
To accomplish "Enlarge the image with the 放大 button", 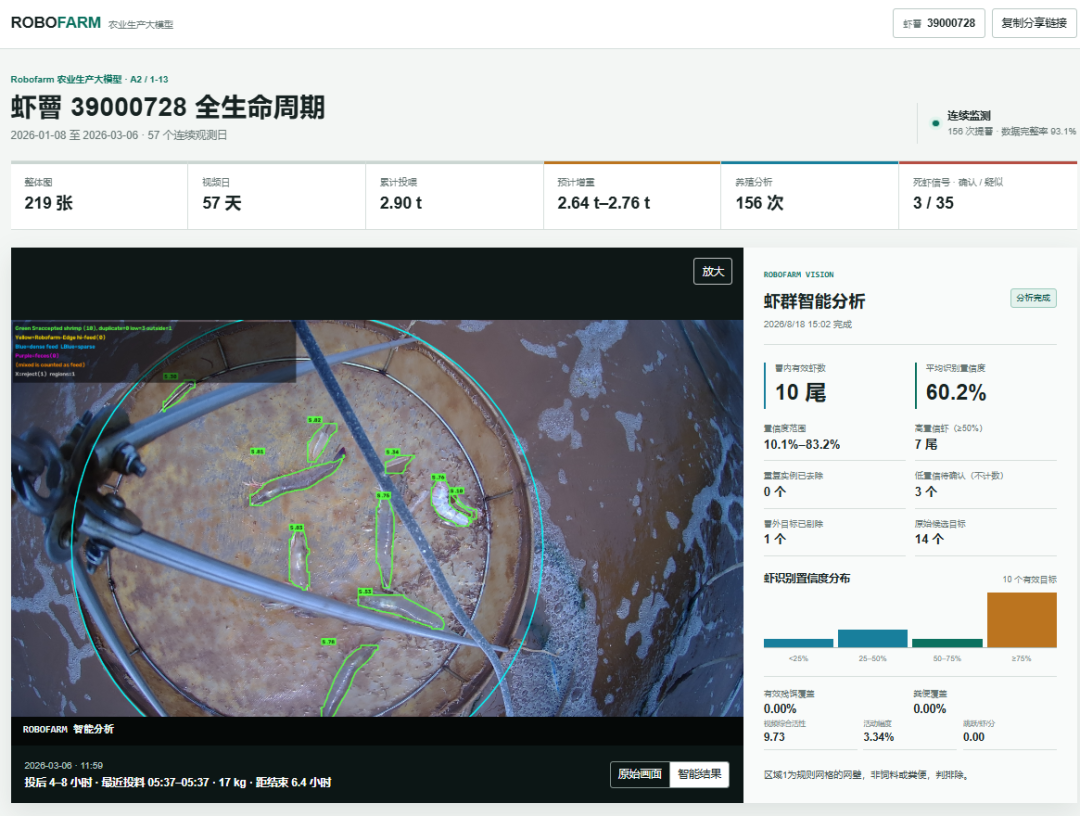I will pyautogui.click(x=713, y=271).
